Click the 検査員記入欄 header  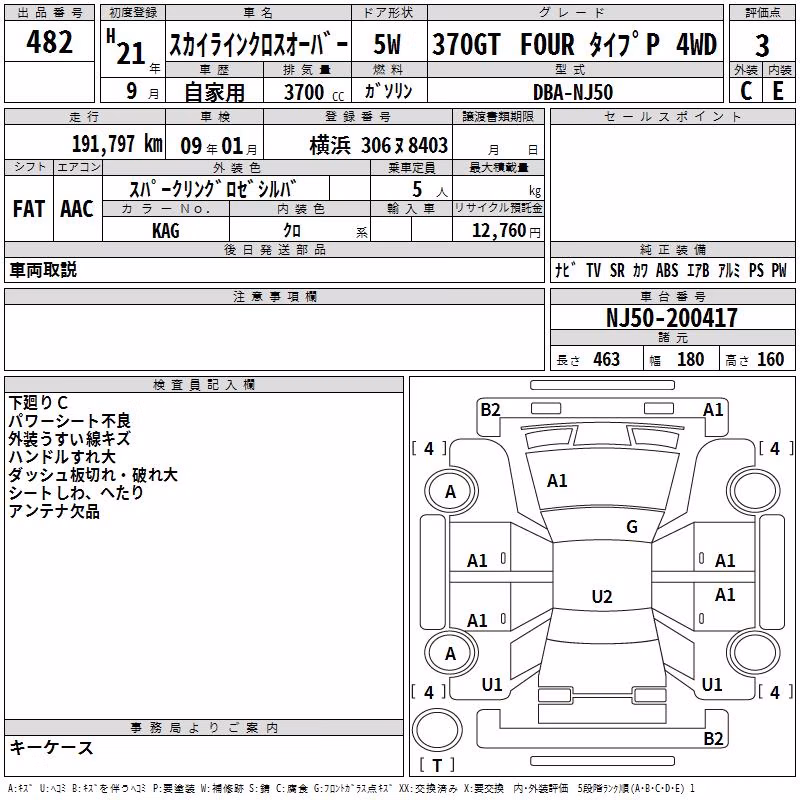204,385
